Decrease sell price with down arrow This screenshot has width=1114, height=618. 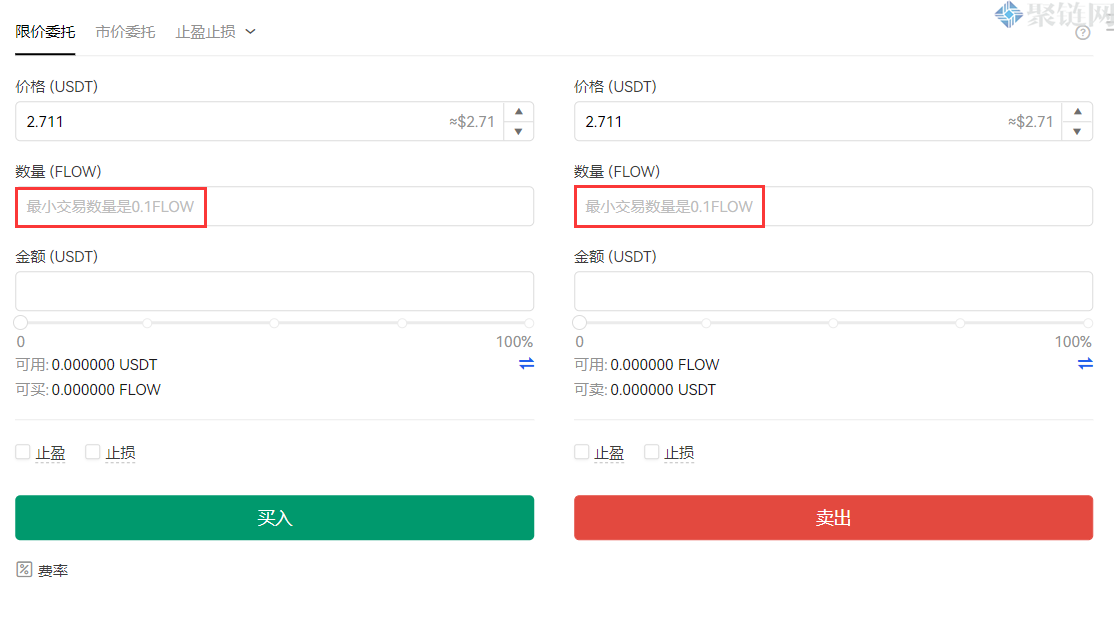click(x=1077, y=131)
